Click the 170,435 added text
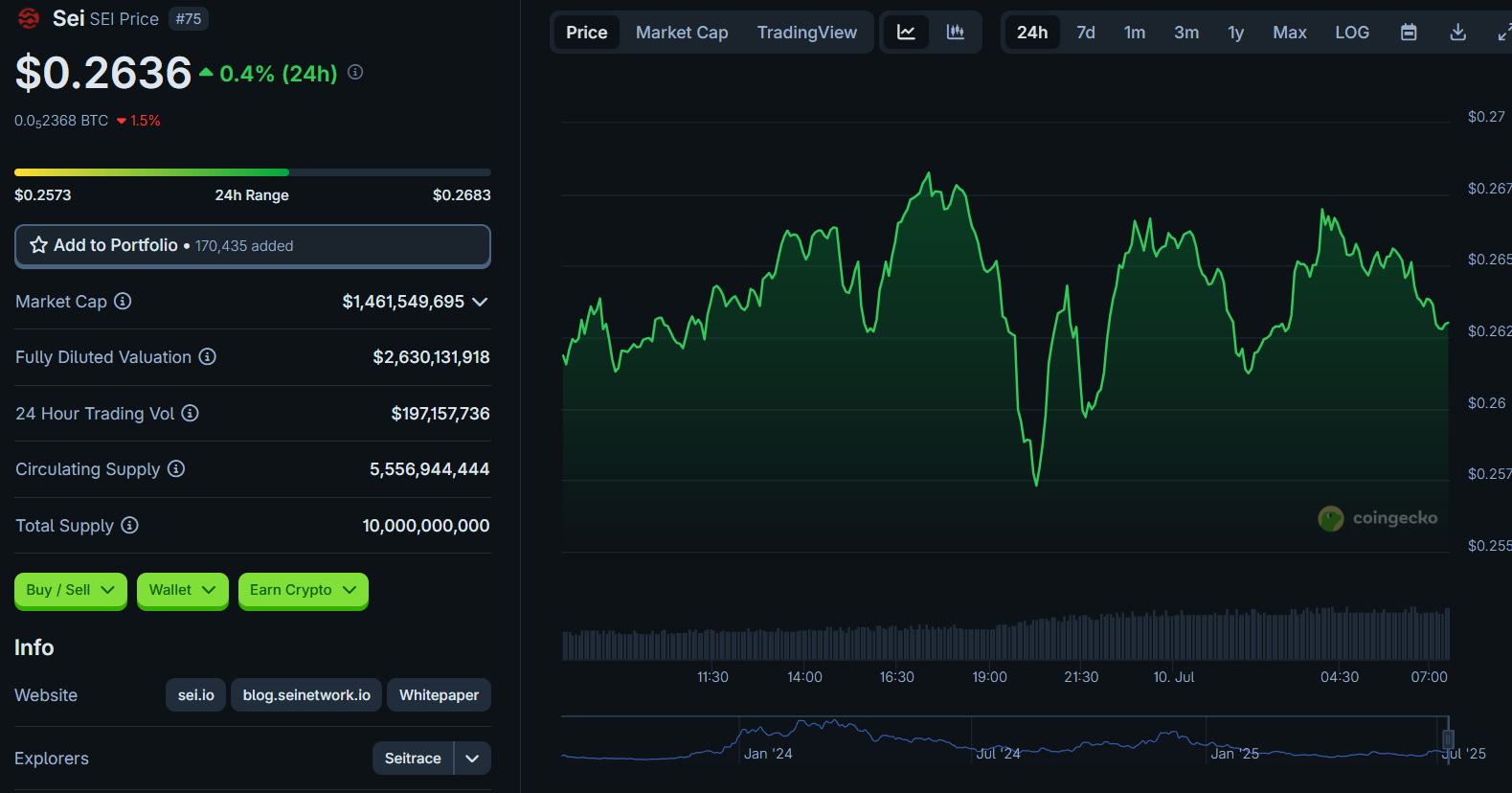Image resolution: width=1512 pixels, height=793 pixels. pyautogui.click(x=244, y=246)
